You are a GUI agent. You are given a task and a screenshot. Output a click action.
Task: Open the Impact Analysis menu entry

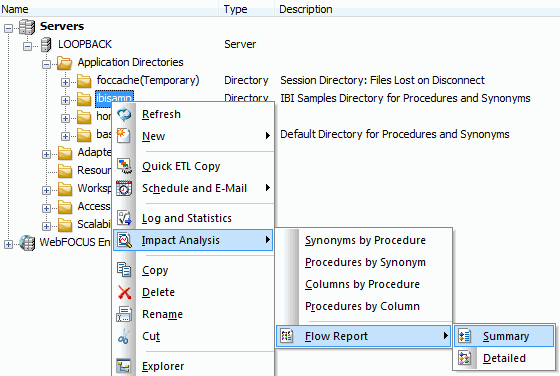tap(193, 240)
